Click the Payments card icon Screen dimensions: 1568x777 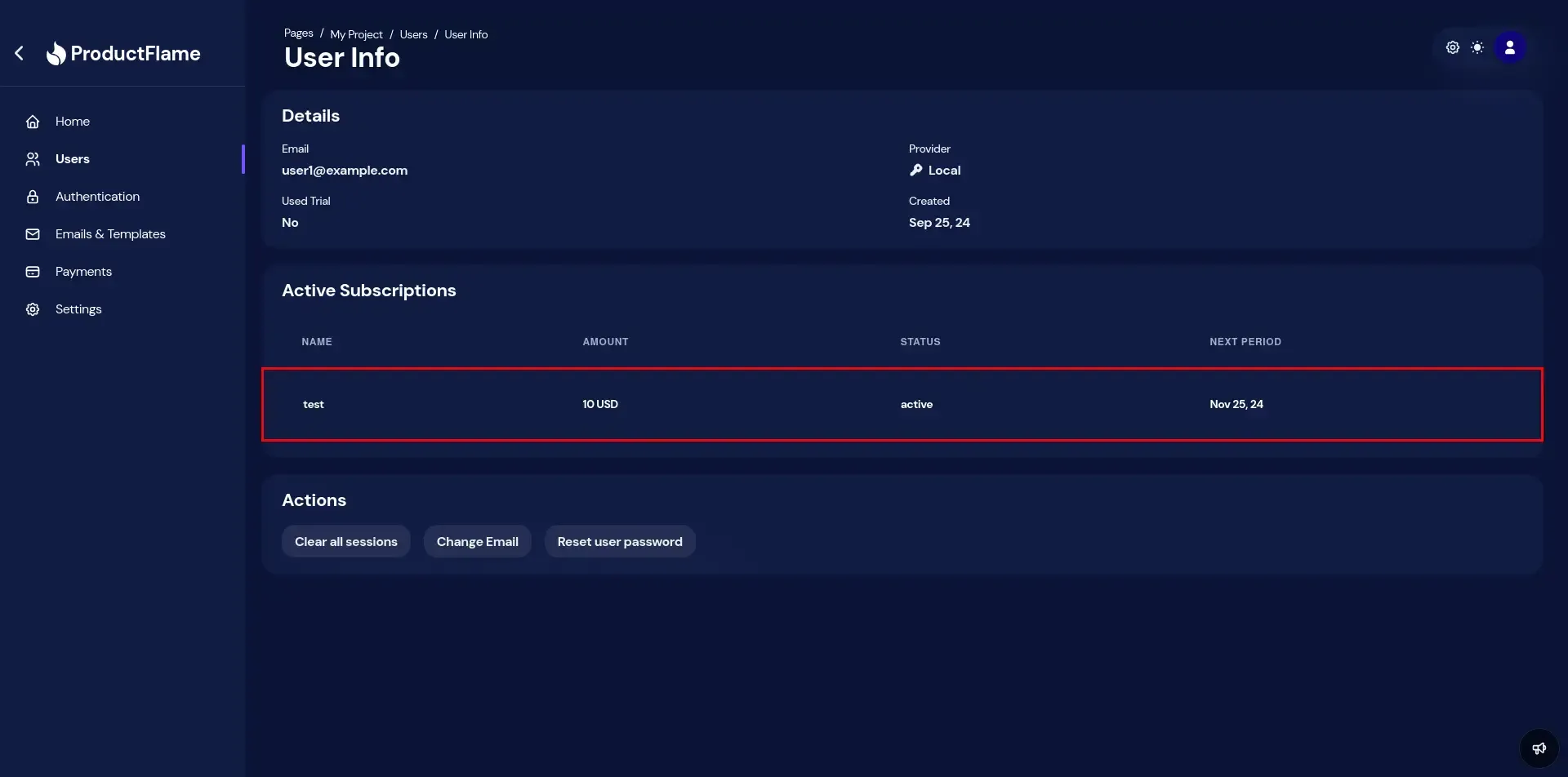(x=33, y=272)
